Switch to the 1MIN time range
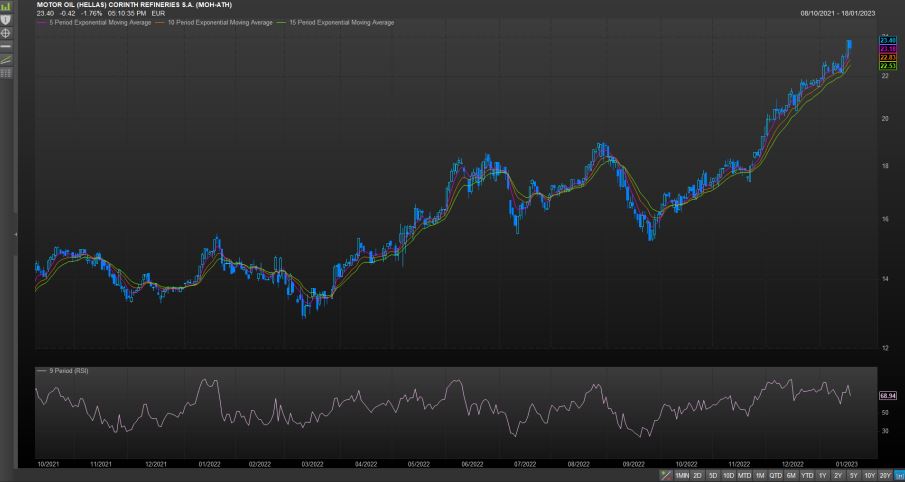The width and height of the screenshot is (905, 482). click(x=682, y=475)
